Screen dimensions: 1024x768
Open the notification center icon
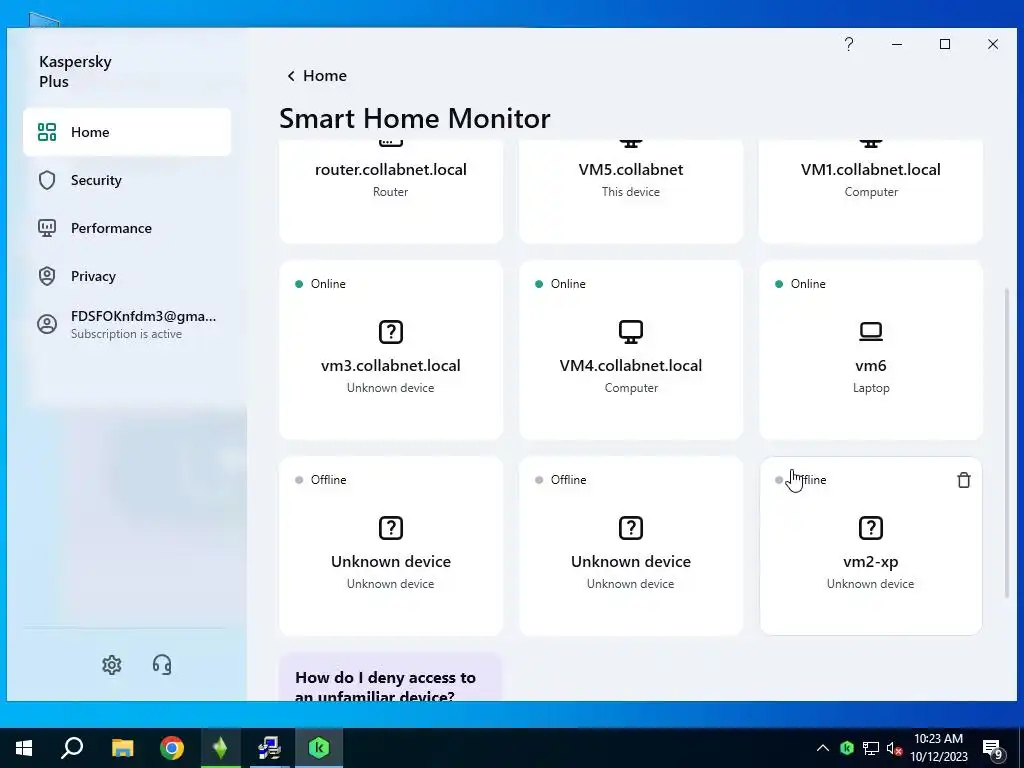pos(993,748)
